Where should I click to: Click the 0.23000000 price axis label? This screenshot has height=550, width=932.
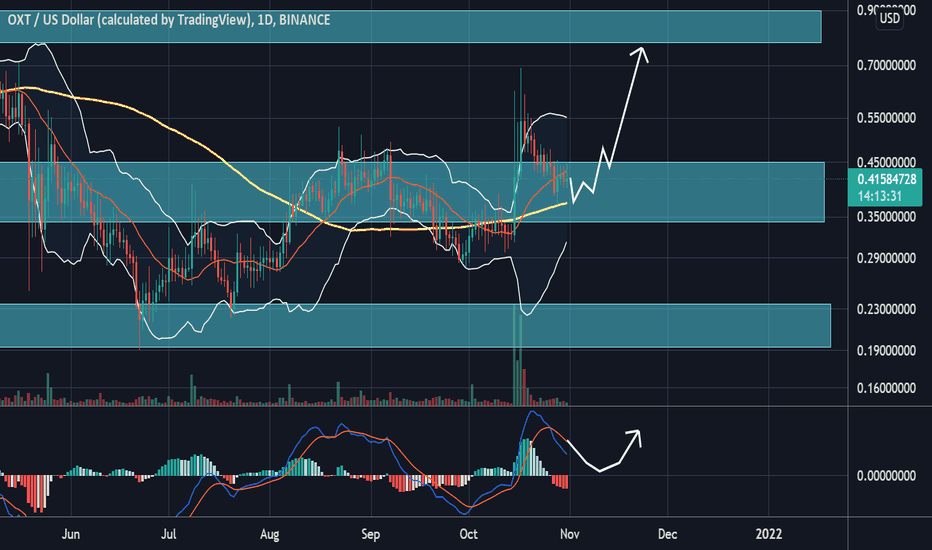point(886,310)
